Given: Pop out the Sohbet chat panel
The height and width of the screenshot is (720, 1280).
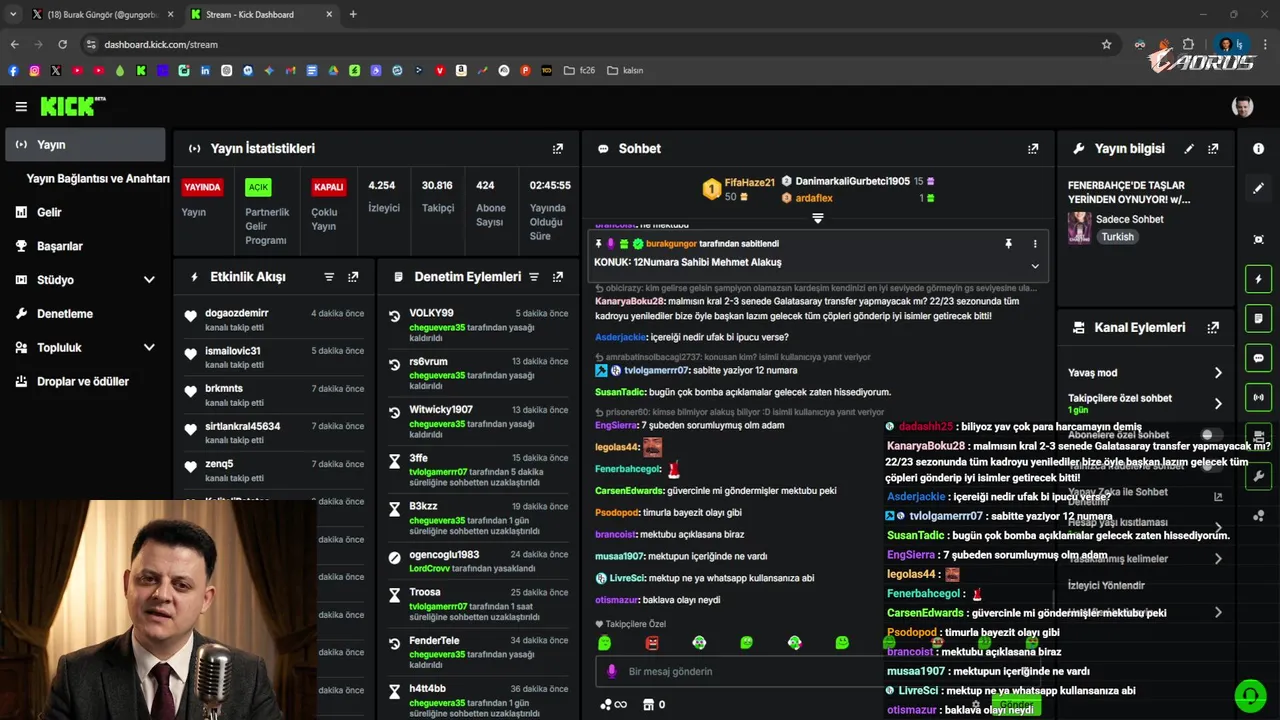Looking at the screenshot, I should (1033, 149).
